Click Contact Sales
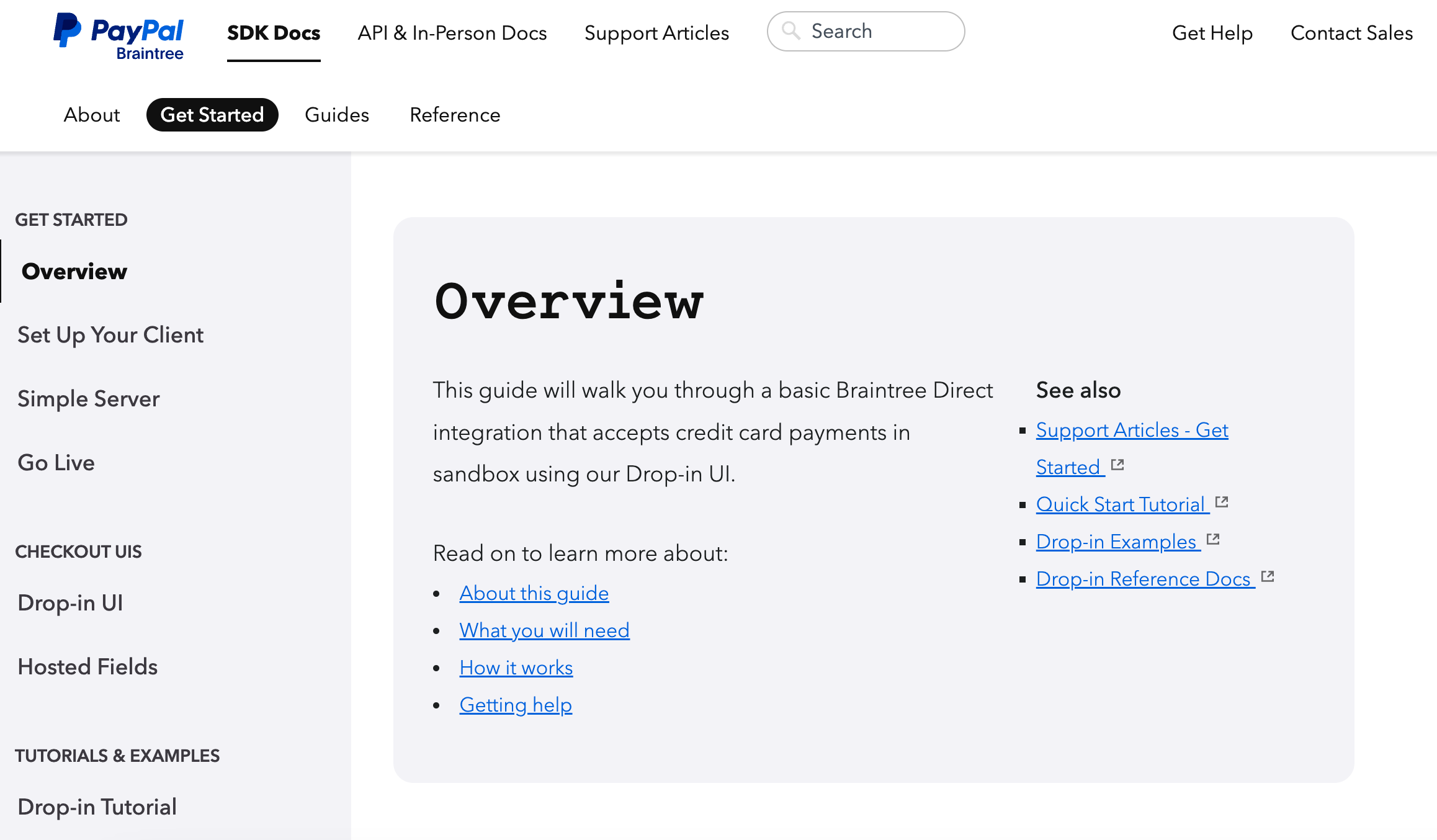1437x840 pixels. point(1351,33)
